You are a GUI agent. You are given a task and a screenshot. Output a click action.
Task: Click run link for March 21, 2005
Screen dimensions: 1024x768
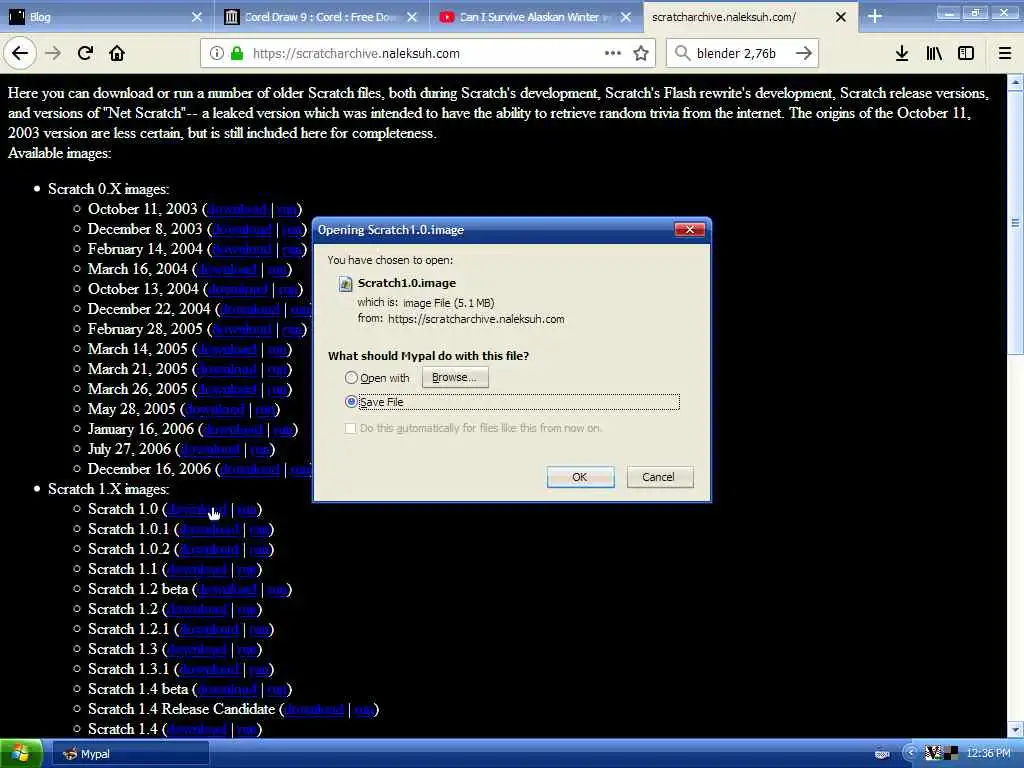(277, 370)
